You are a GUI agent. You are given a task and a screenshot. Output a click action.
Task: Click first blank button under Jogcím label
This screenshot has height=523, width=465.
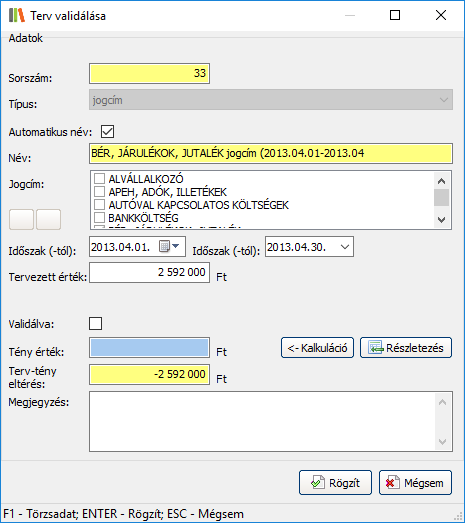pos(21,219)
